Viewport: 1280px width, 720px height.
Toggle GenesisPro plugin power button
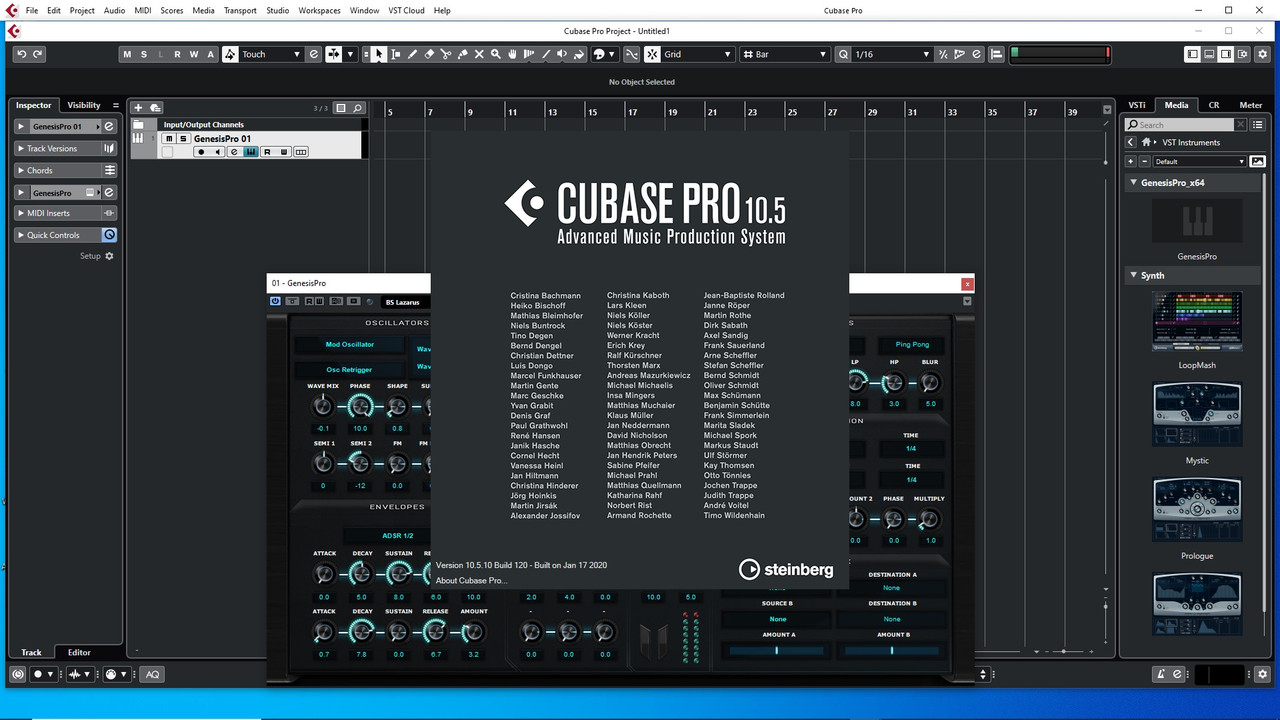click(x=275, y=301)
